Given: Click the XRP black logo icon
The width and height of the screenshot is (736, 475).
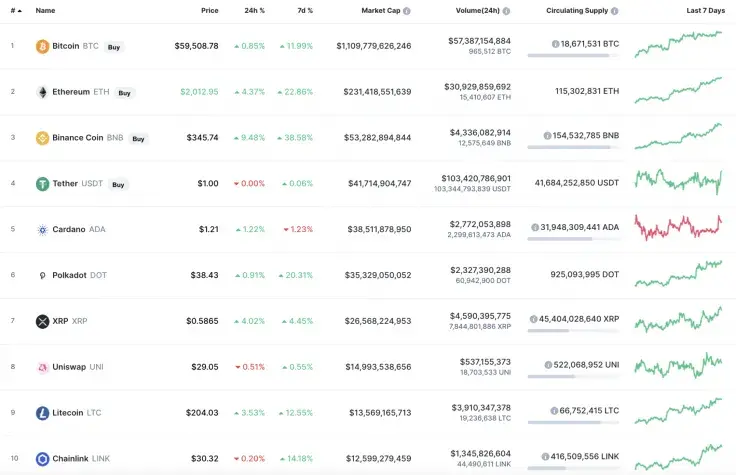Looking at the screenshot, I should [42, 322].
